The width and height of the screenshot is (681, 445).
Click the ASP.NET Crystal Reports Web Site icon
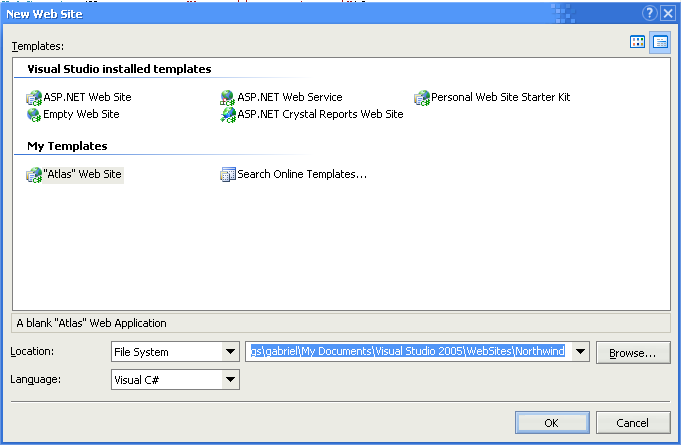(x=228, y=115)
